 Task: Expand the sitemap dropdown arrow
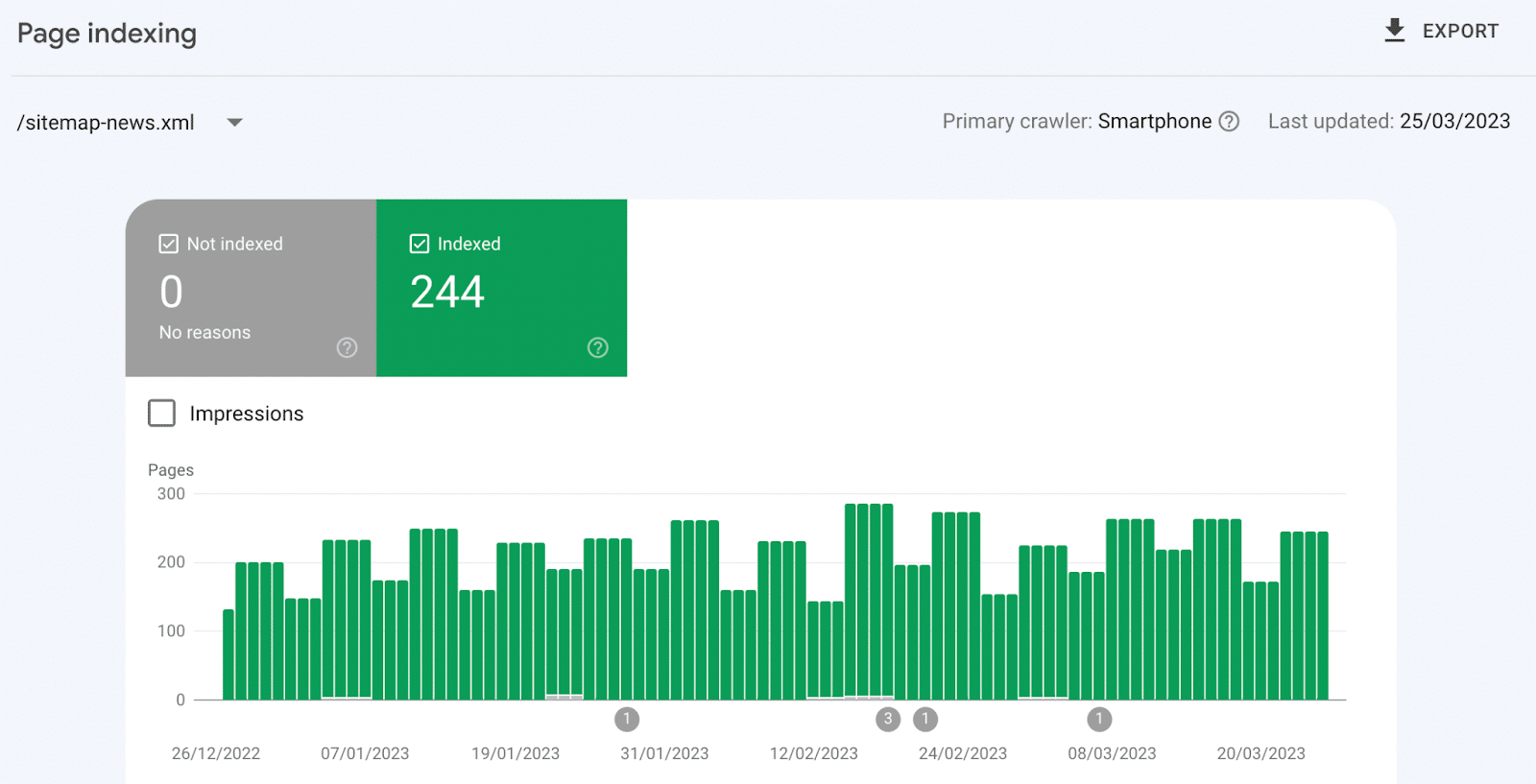234,123
